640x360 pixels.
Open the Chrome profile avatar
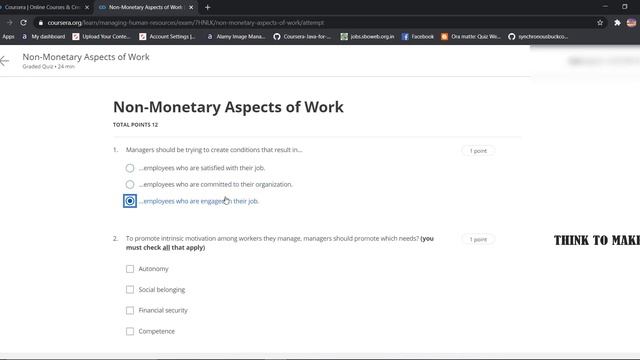(631, 23)
